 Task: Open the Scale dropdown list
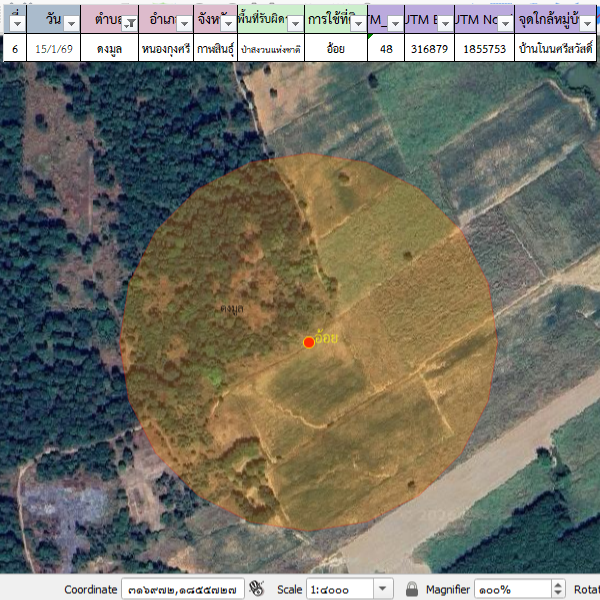382,589
